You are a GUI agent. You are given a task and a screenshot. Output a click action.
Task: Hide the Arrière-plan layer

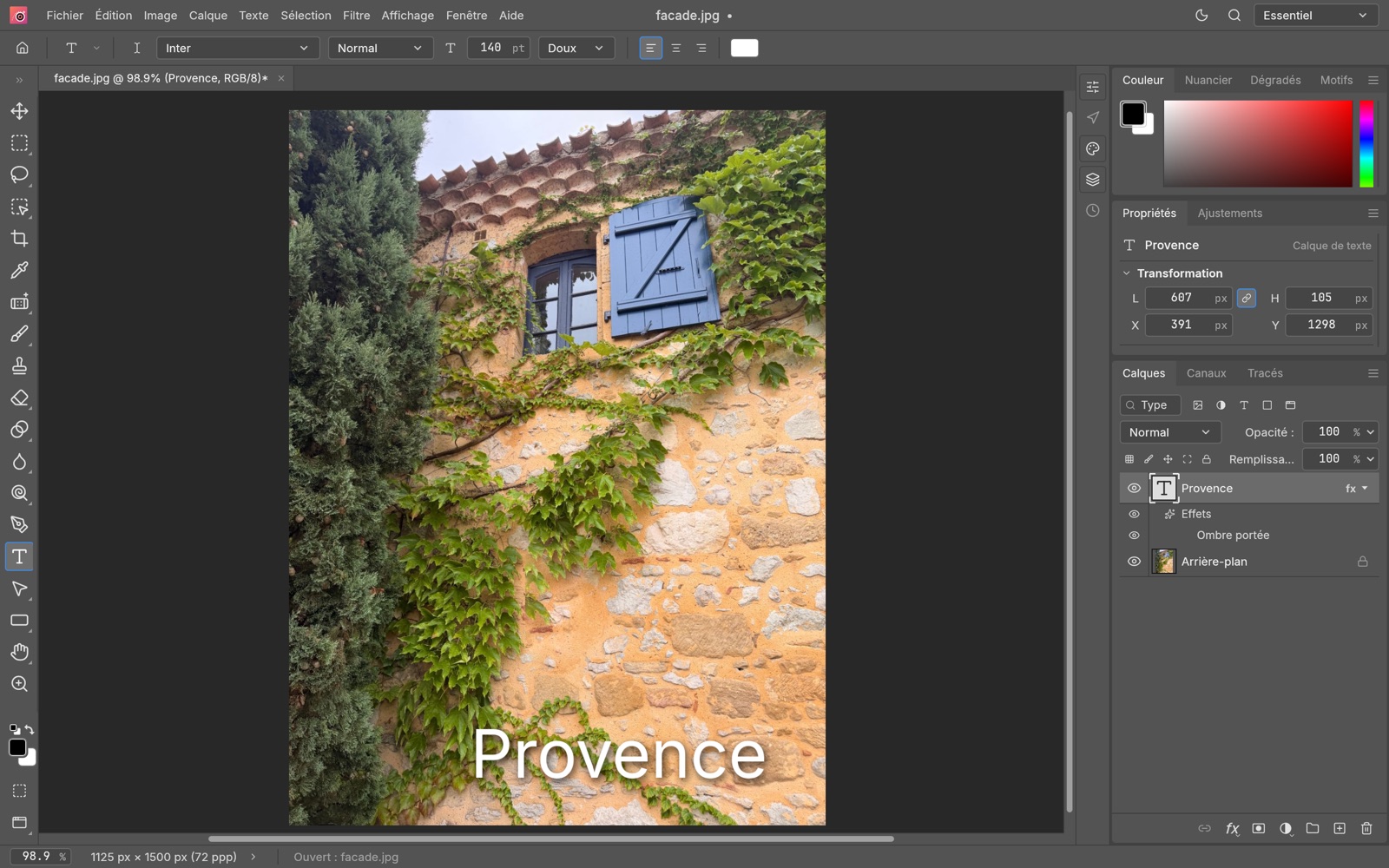(1134, 562)
